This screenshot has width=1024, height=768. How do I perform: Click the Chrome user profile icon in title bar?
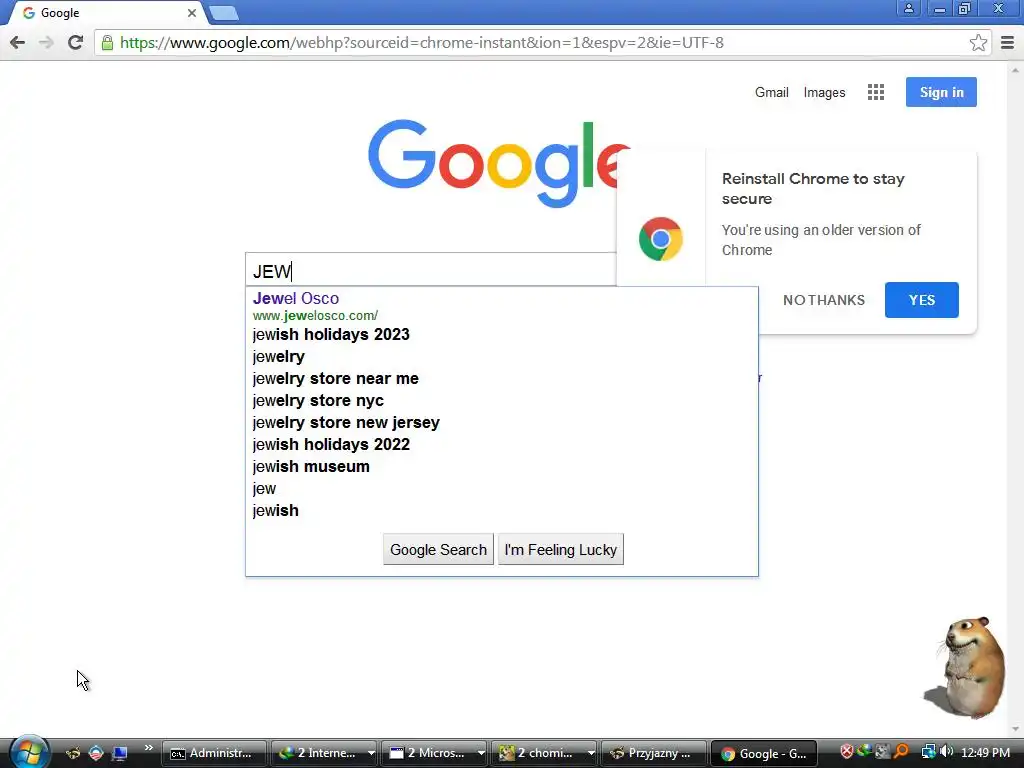[x=908, y=8]
